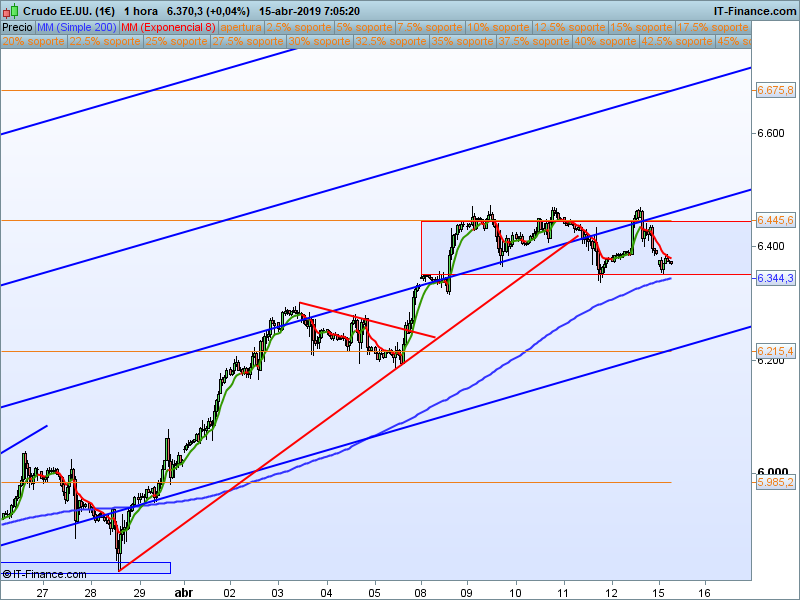Click the 42.5% soporte label

[x=677, y=41]
